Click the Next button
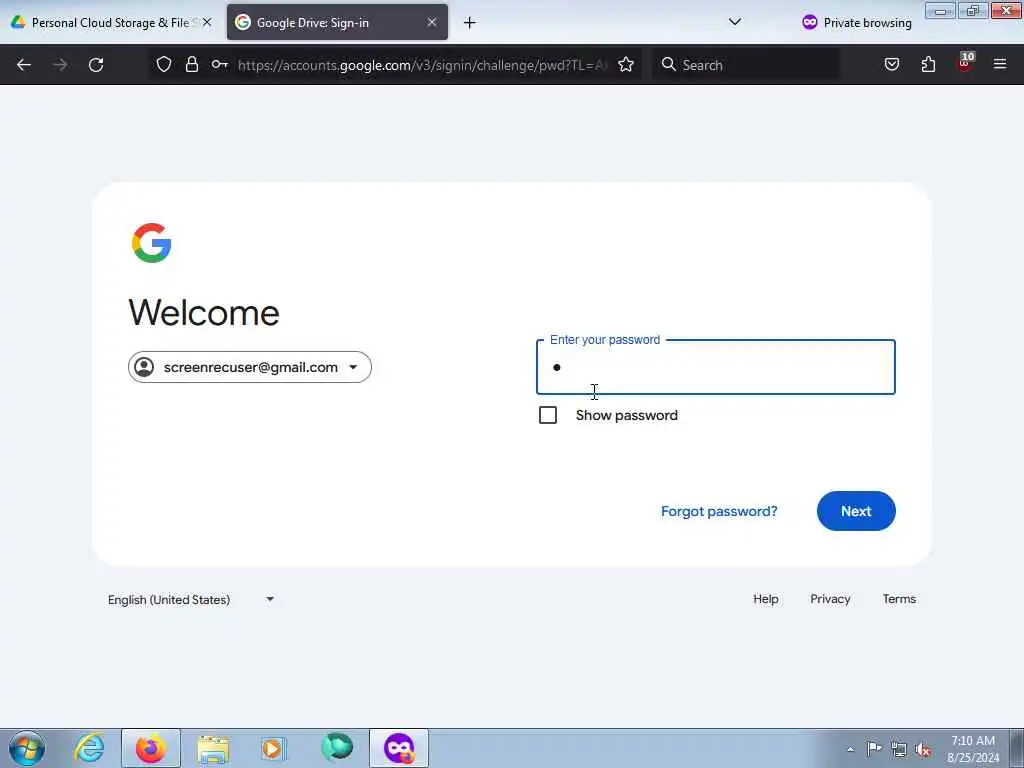Image resolution: width=1024 pixels, height=768 pixels. coord(856,511)
